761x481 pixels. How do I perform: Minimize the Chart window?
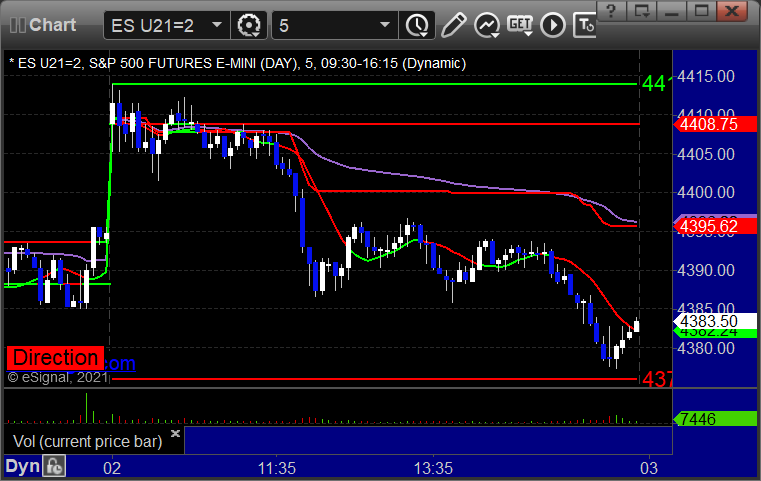672,11
